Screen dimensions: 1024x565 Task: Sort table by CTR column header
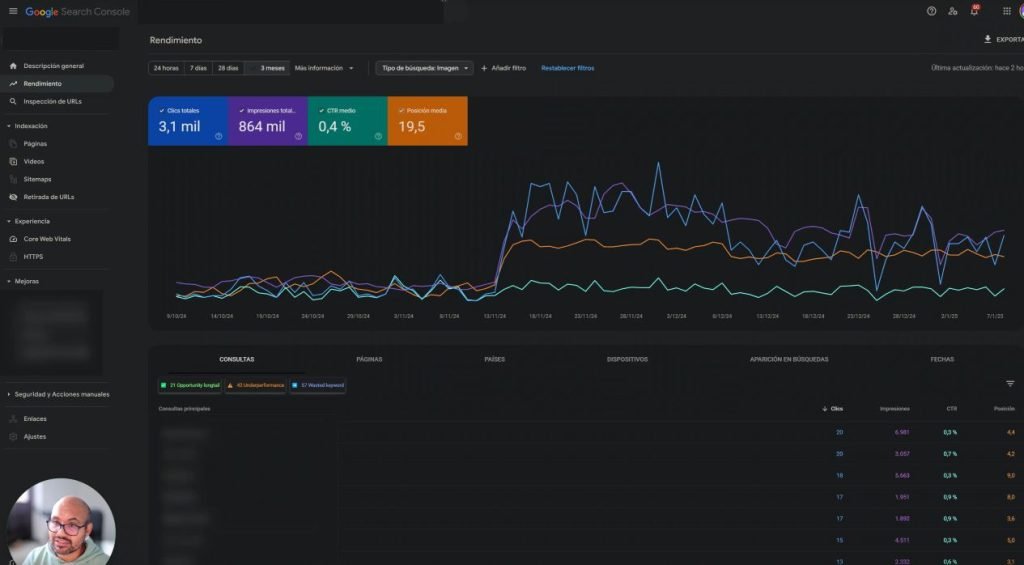click(952, 409)
